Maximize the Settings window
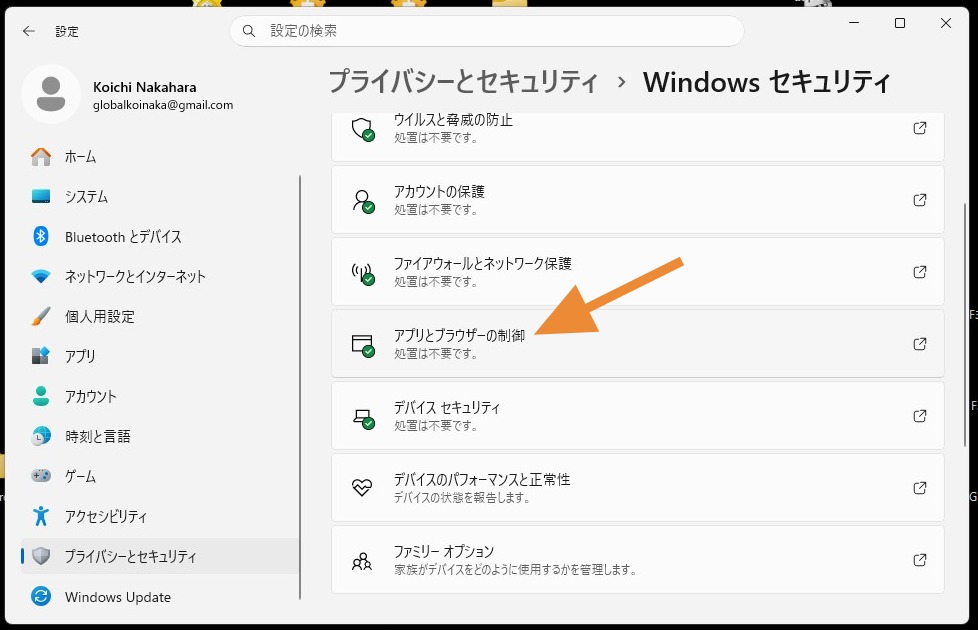The height and width of the screenshot is (630, 978). click(x=899, y=23)
